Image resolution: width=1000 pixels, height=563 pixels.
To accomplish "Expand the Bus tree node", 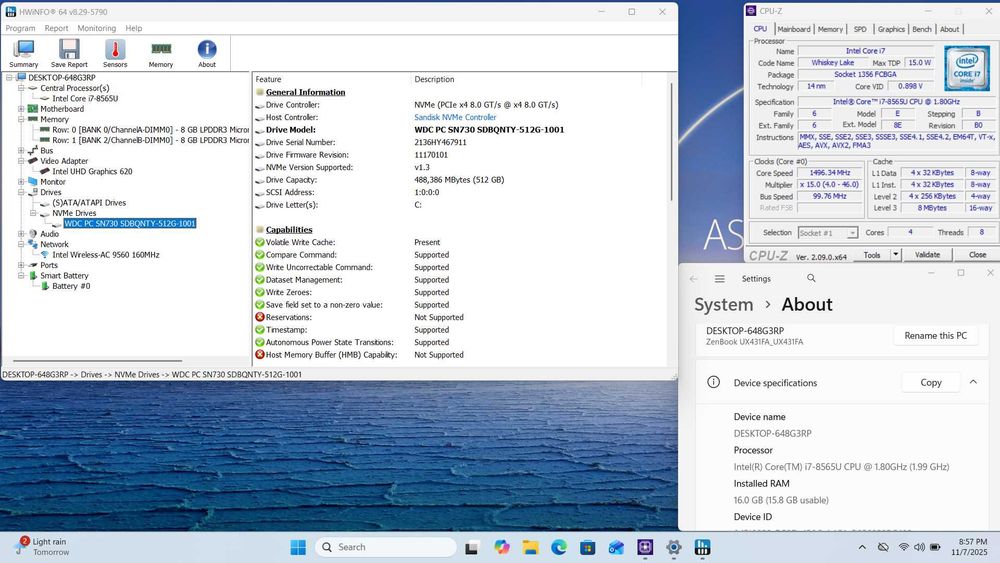I will click(x=21, y=150).
